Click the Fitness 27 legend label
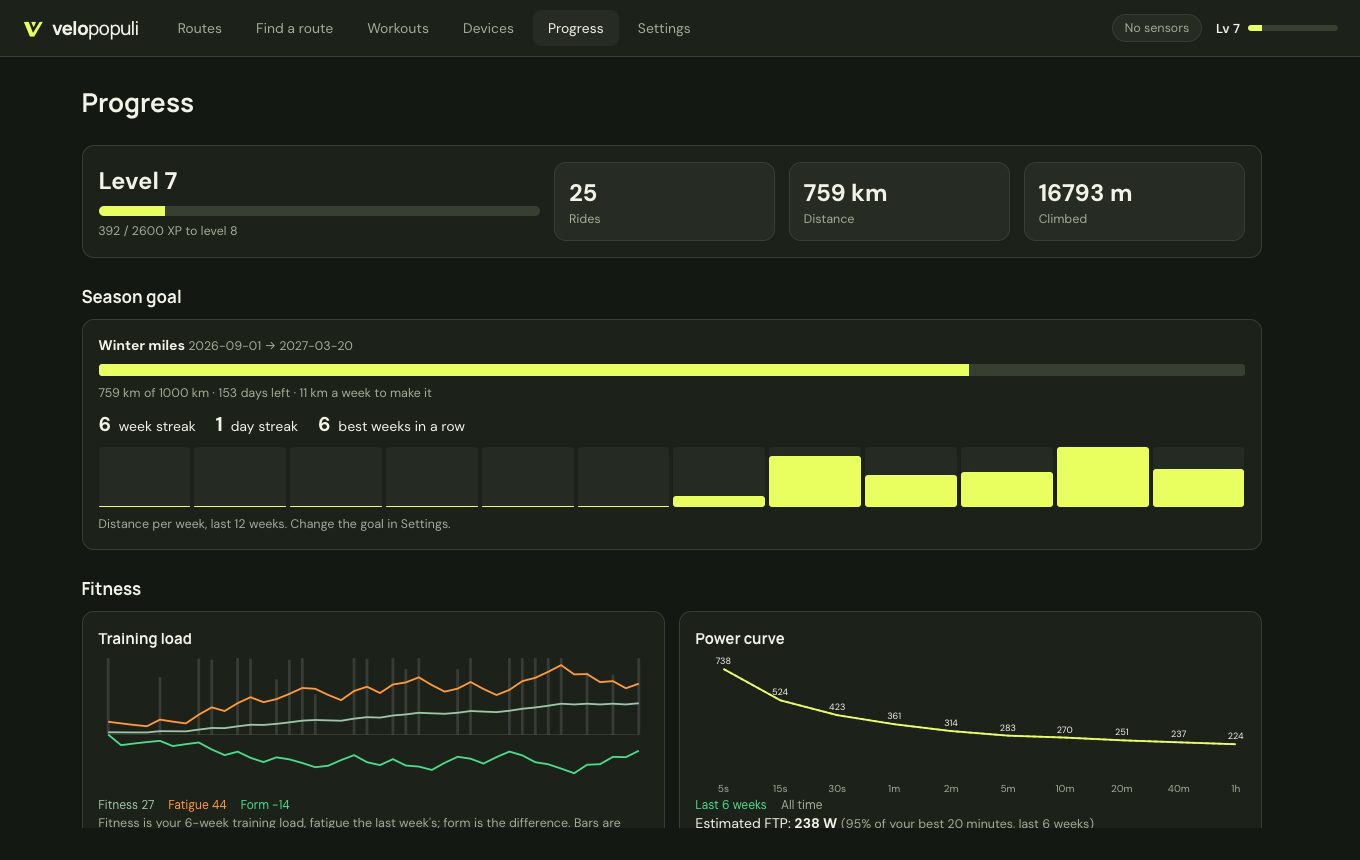This screenshot has height=860, width=1360. point(126,805)
